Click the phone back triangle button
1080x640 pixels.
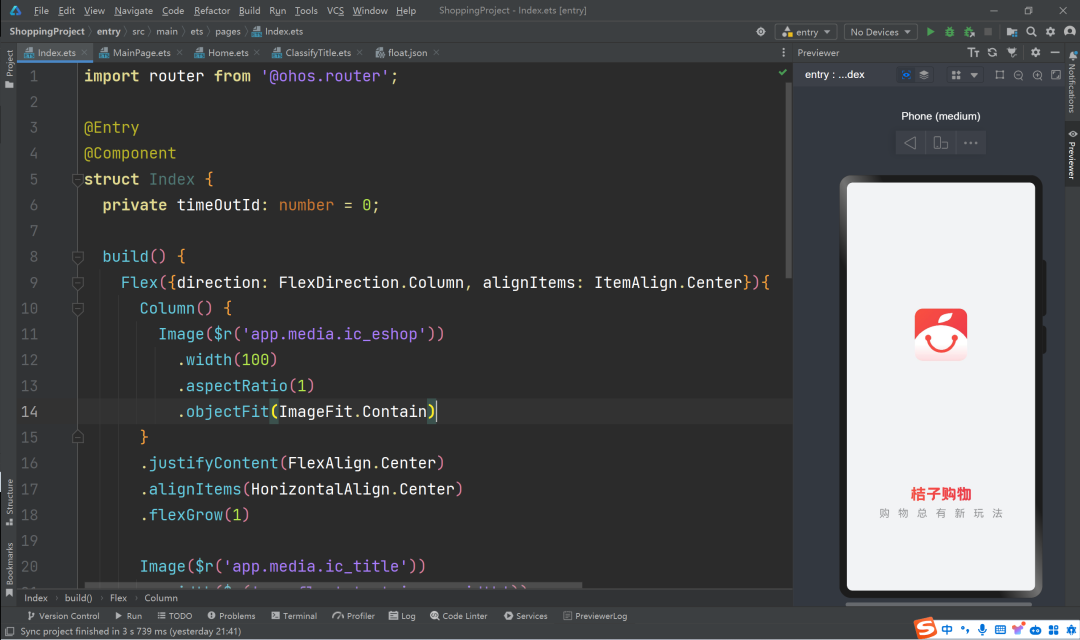click(x=910, y=143)
